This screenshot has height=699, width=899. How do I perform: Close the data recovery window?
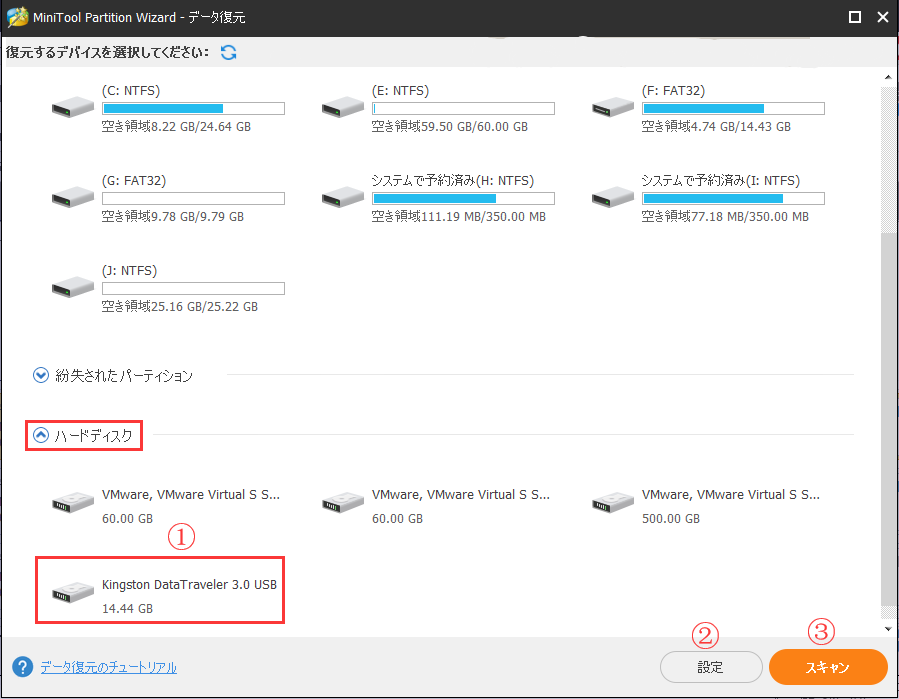(x=883, y=17)
